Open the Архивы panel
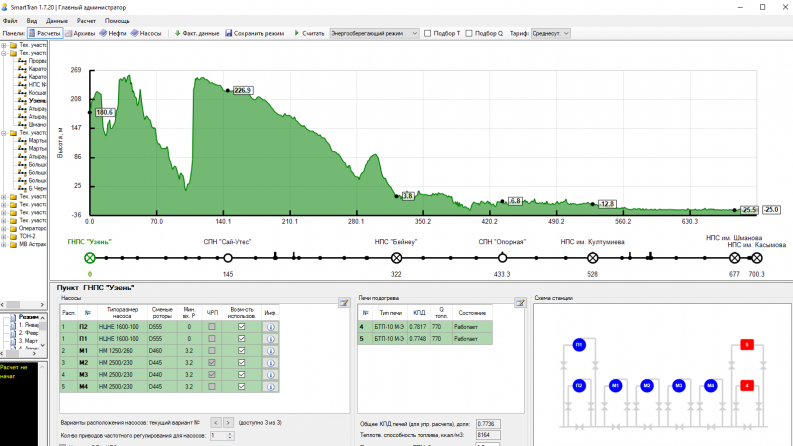This screenshot has width=793, height=446. pos(80,33)
